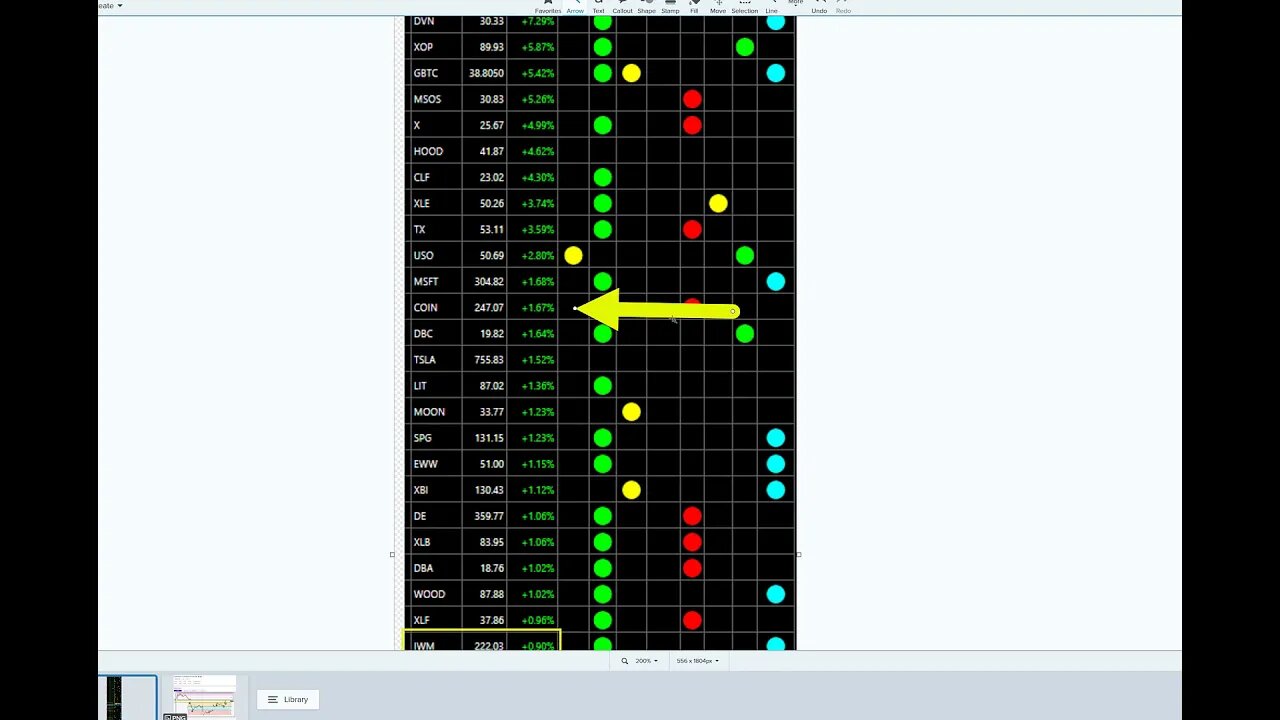Screen dimensions: 1280x720
Task: Click the HOOD ticker cell
Action: coord(437,151)
